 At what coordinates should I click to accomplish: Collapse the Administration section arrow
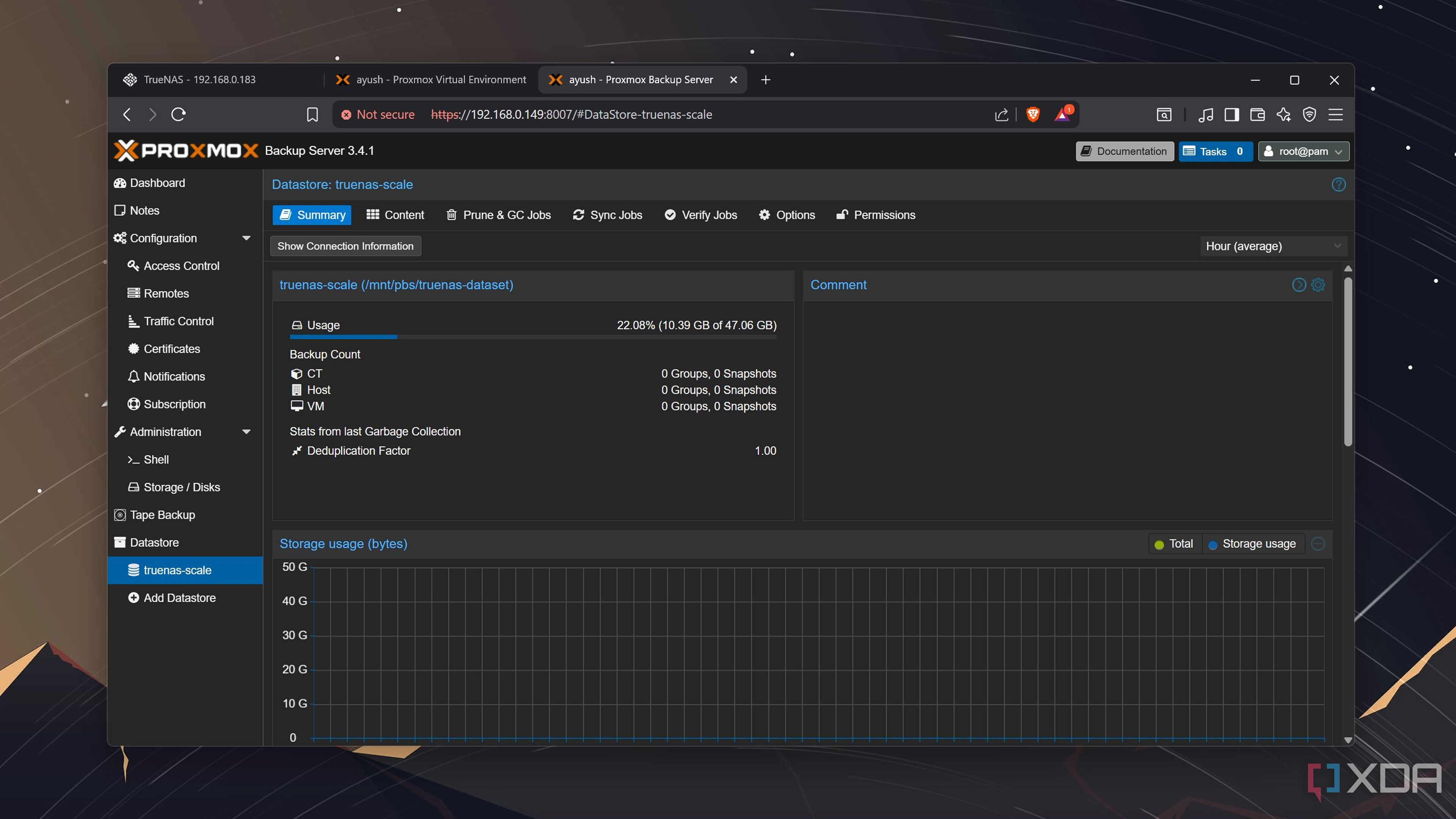click(246, 432)
